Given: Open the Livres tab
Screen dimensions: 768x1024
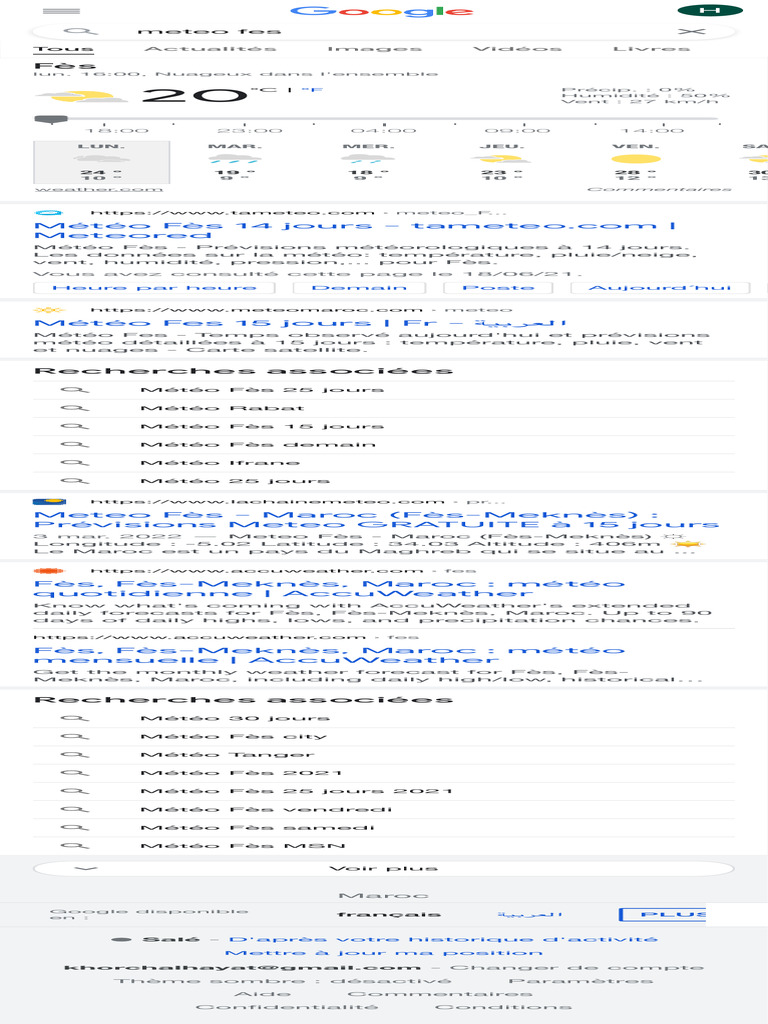Looking at the screenshot, I should click(651, 48).
